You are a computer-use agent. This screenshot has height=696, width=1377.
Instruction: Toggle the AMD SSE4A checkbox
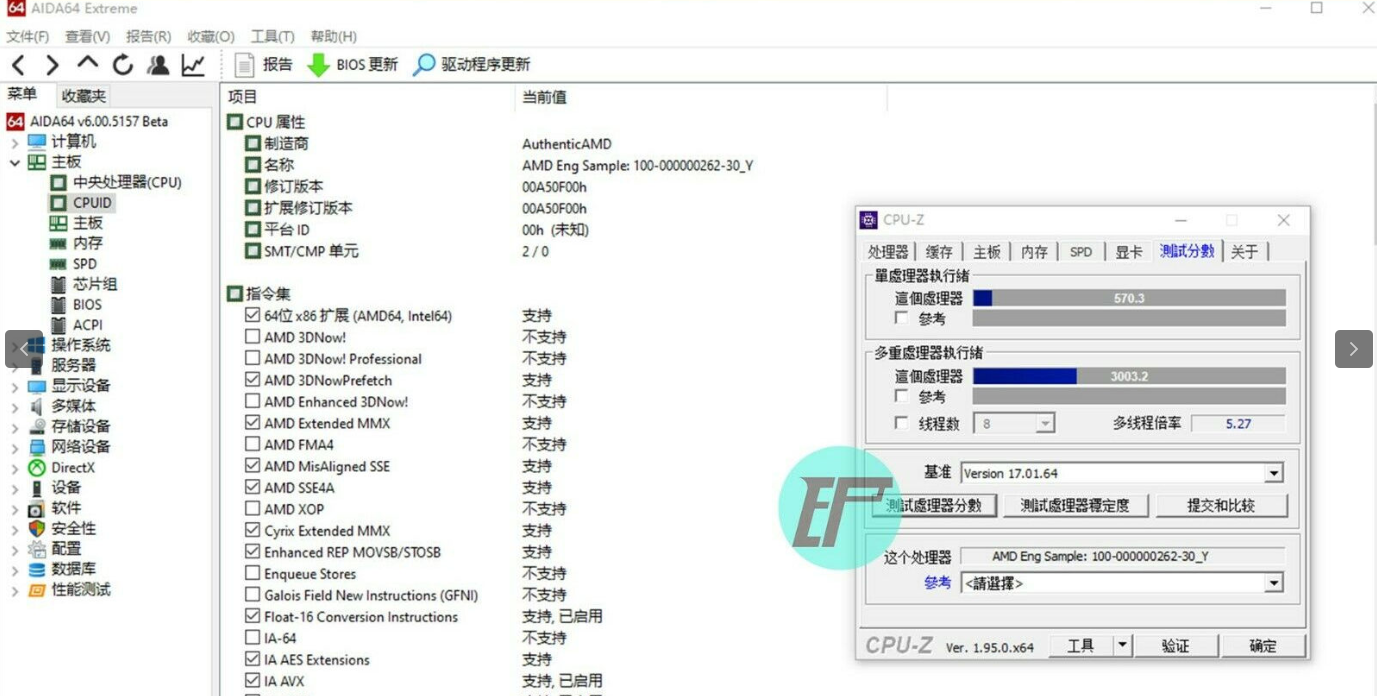[252, 488]
